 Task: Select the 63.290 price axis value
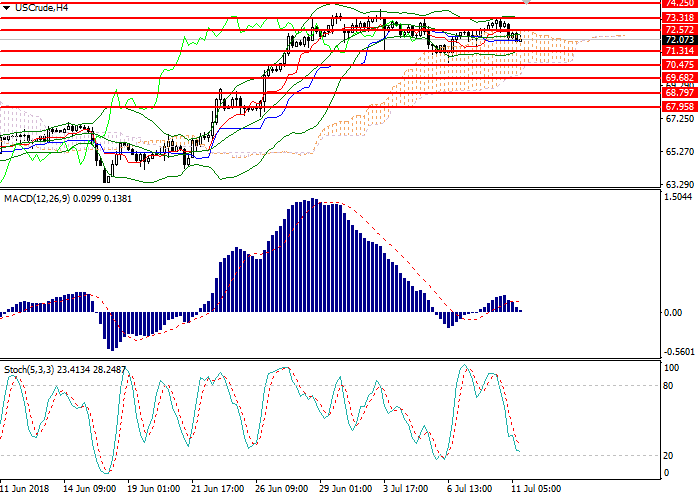point(680,184)
